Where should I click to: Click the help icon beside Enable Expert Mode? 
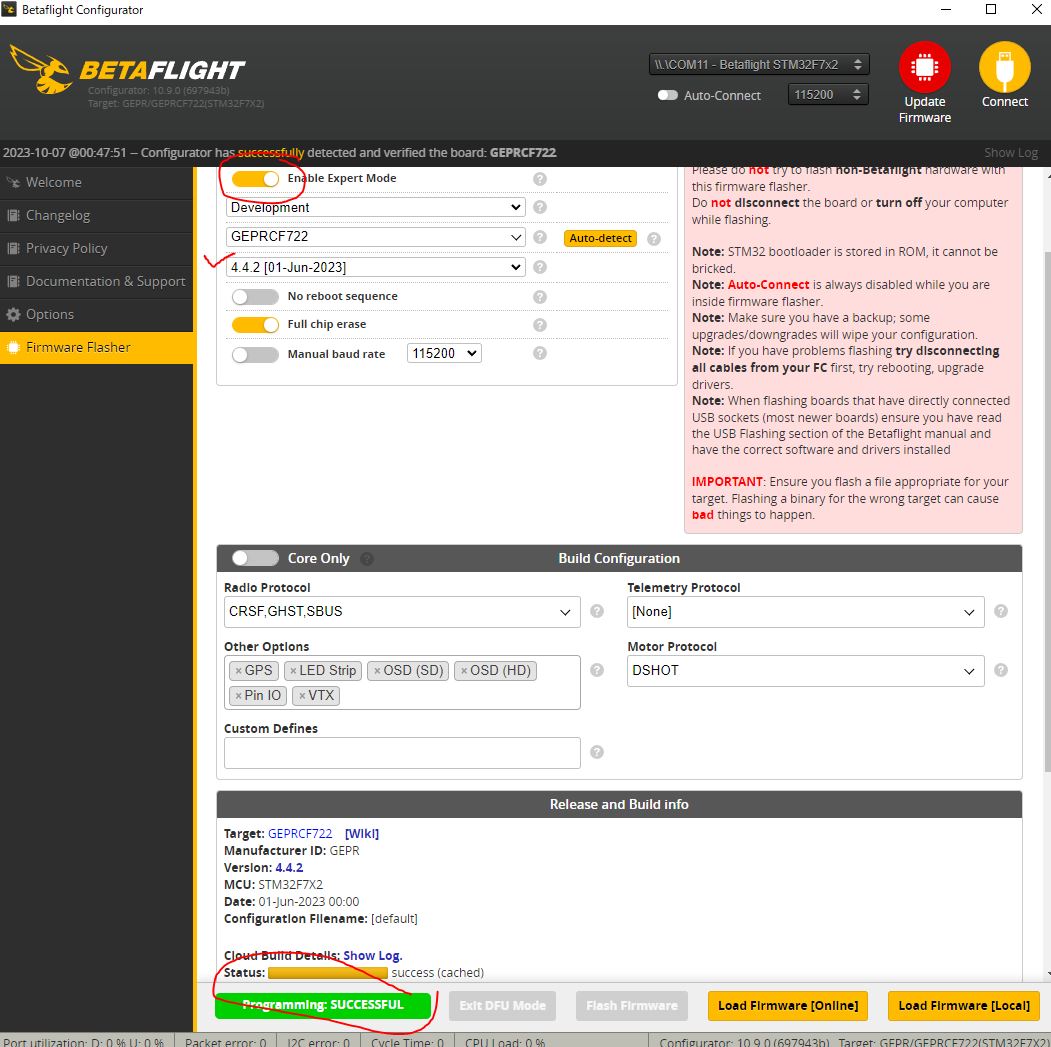pyautogui.click(x=539, y=179)
